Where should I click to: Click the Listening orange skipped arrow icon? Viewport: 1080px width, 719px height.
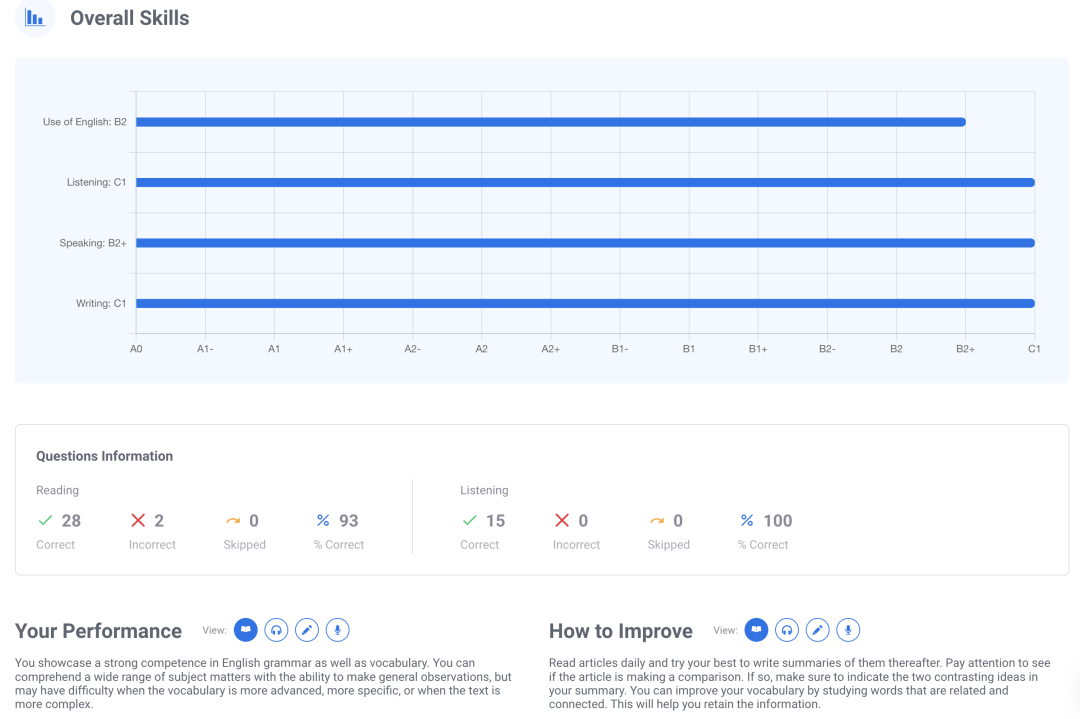657,520
